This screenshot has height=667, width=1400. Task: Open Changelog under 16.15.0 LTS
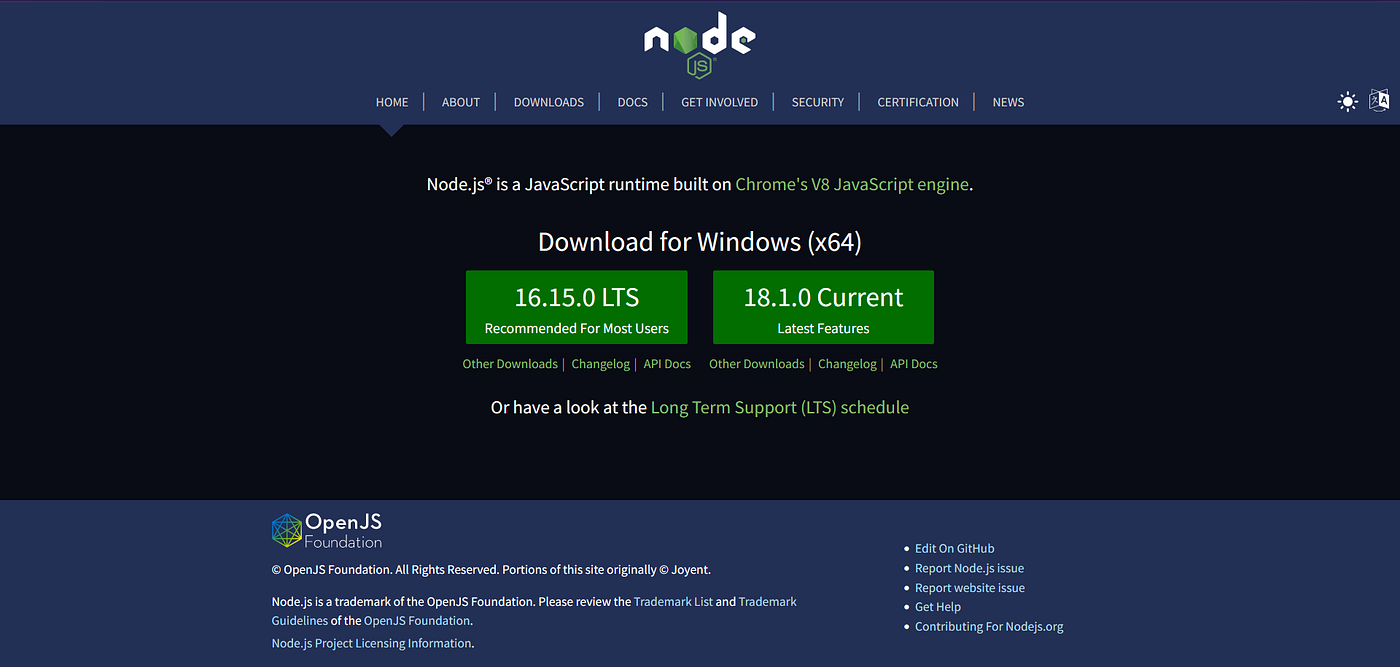coord(601,364)
